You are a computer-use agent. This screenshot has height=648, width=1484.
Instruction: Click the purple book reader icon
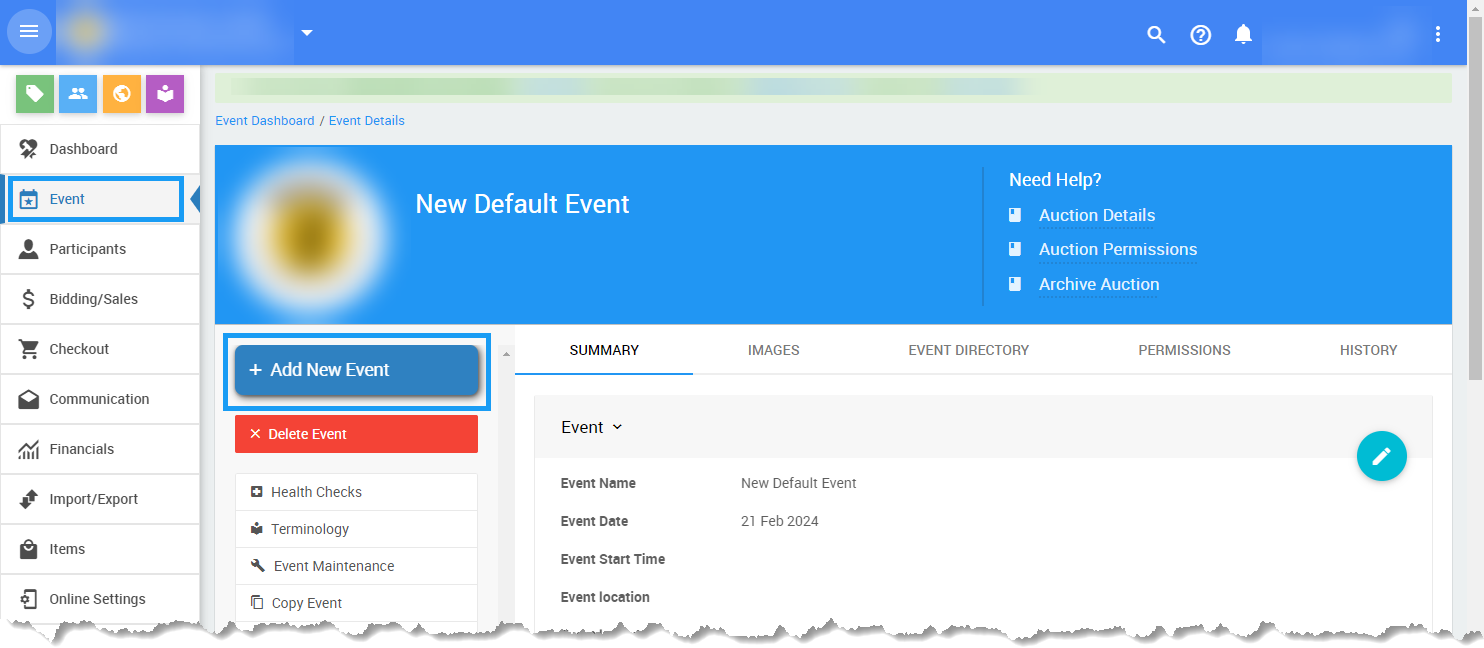165,94
